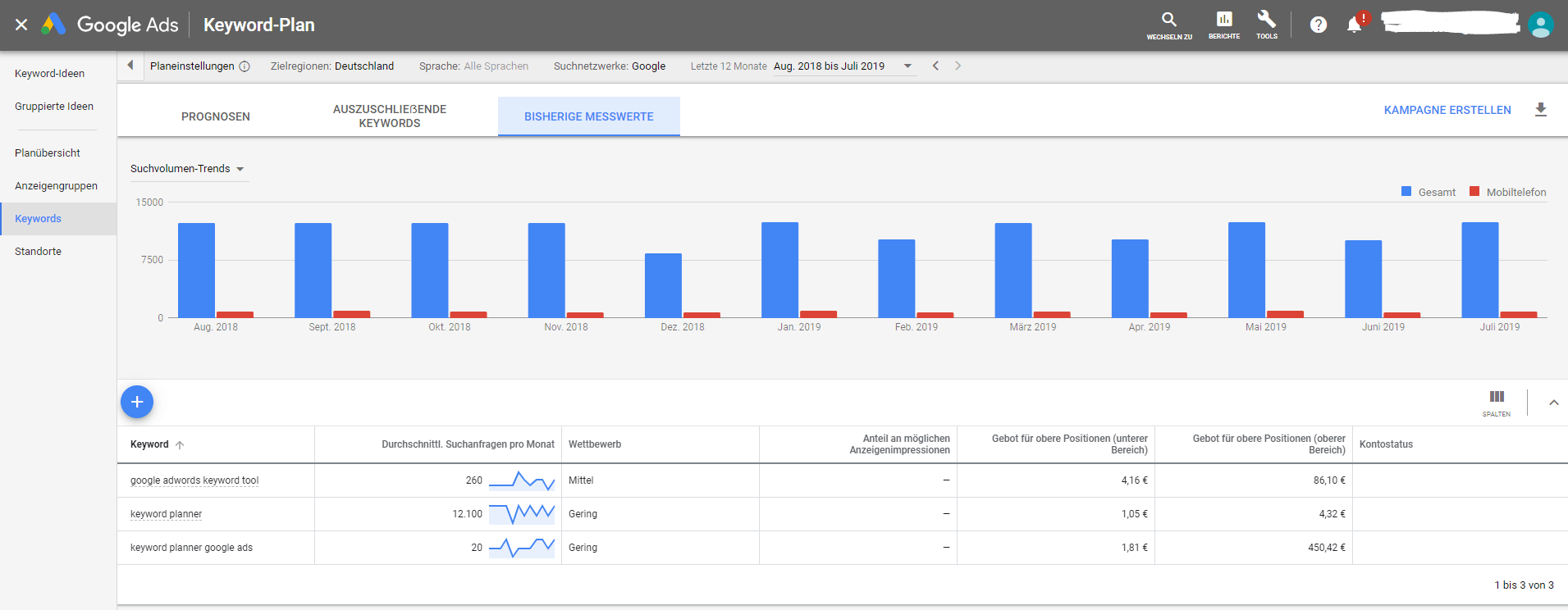Click the Juli 2019 blue bar

click(x=1480, y=270)
